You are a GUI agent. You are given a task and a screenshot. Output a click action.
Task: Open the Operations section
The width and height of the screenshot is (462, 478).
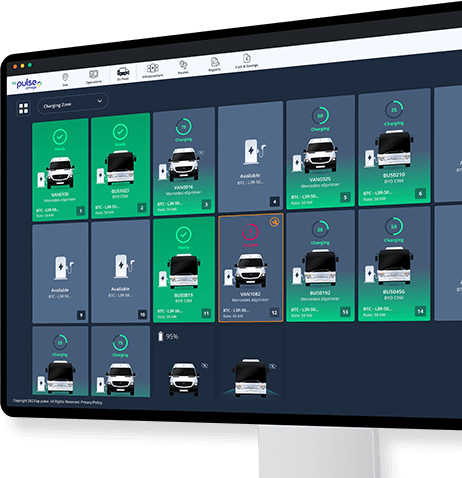[93, 77]
